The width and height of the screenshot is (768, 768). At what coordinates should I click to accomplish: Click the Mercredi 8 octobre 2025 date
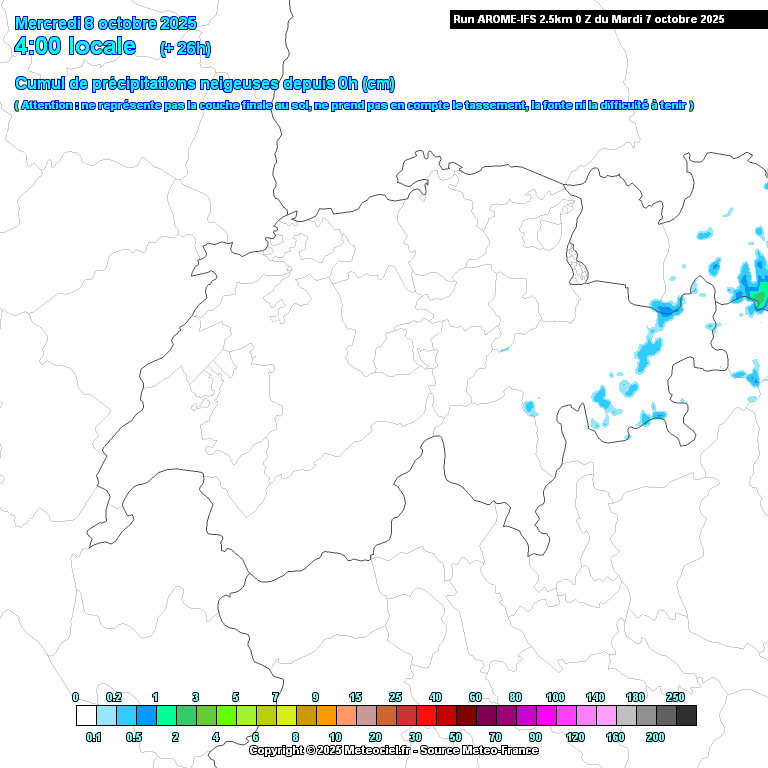pyautogui.click(x=105, y=23)
